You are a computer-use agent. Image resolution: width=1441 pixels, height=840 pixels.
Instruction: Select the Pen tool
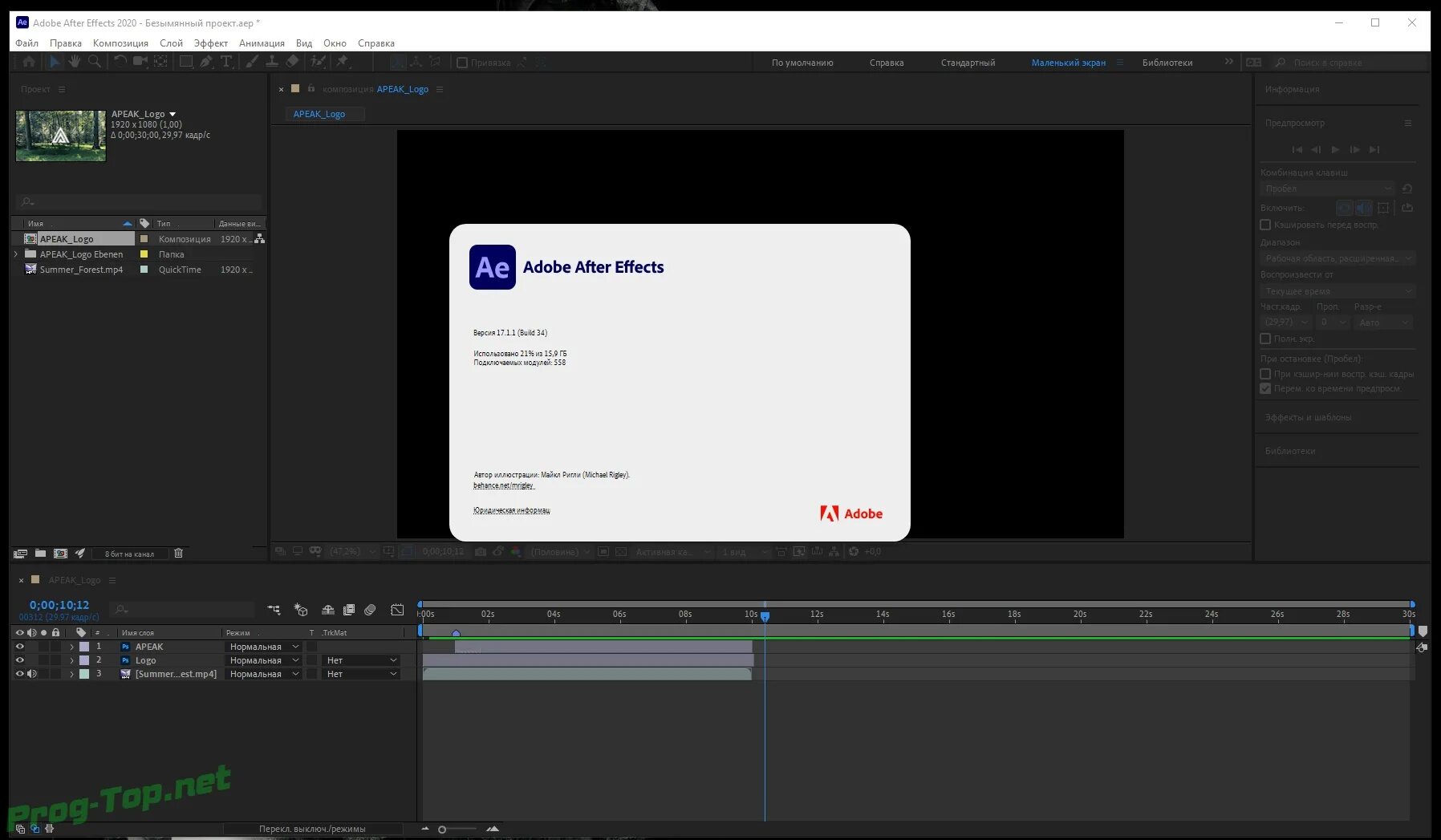tap(206, 62)
